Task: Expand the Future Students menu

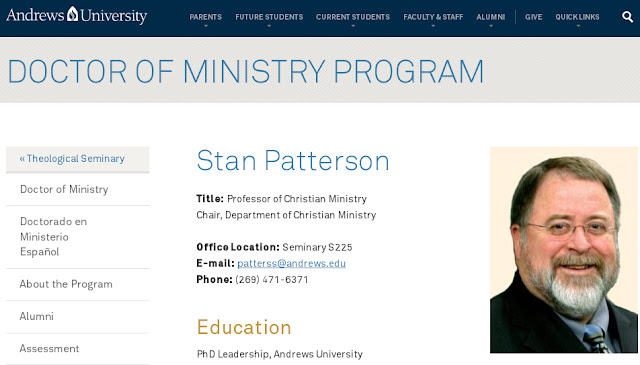Action: pos(269,17)
